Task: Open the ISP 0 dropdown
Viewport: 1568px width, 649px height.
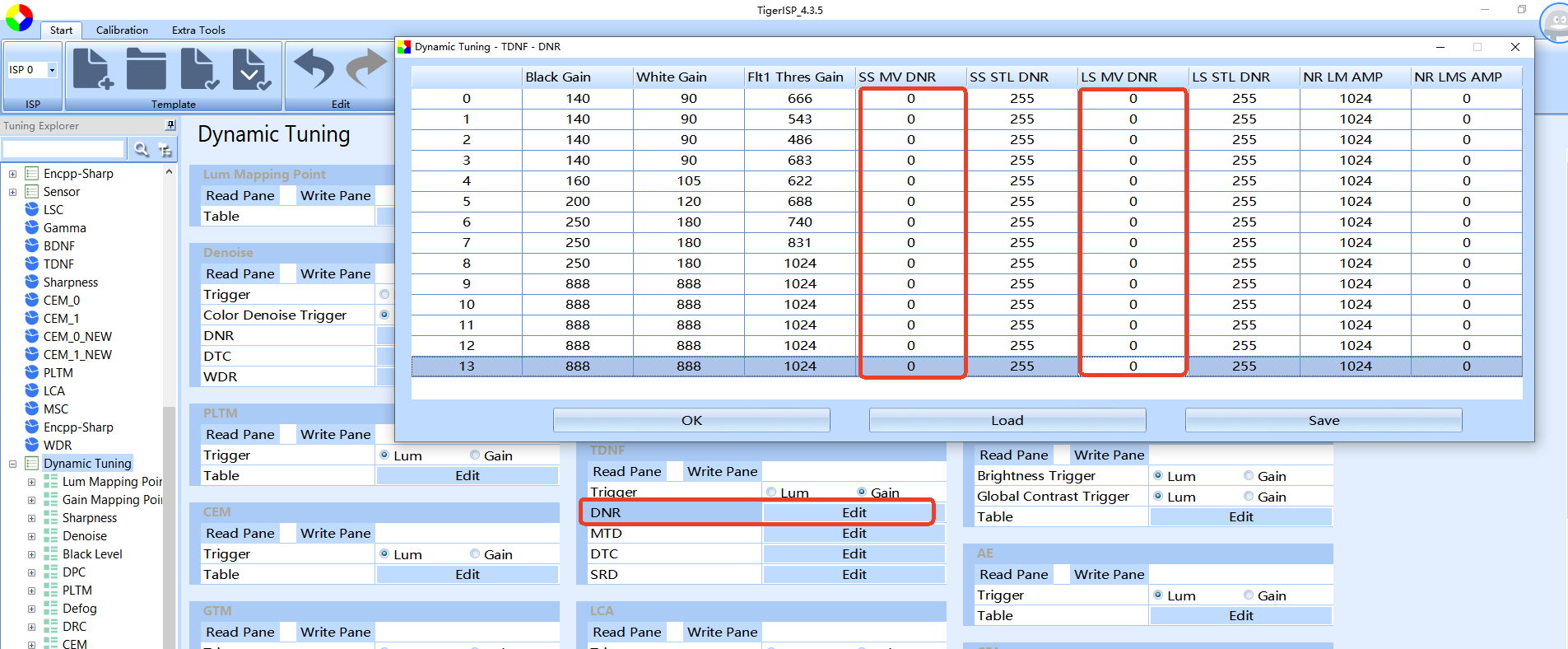Action: coord(52,70)
